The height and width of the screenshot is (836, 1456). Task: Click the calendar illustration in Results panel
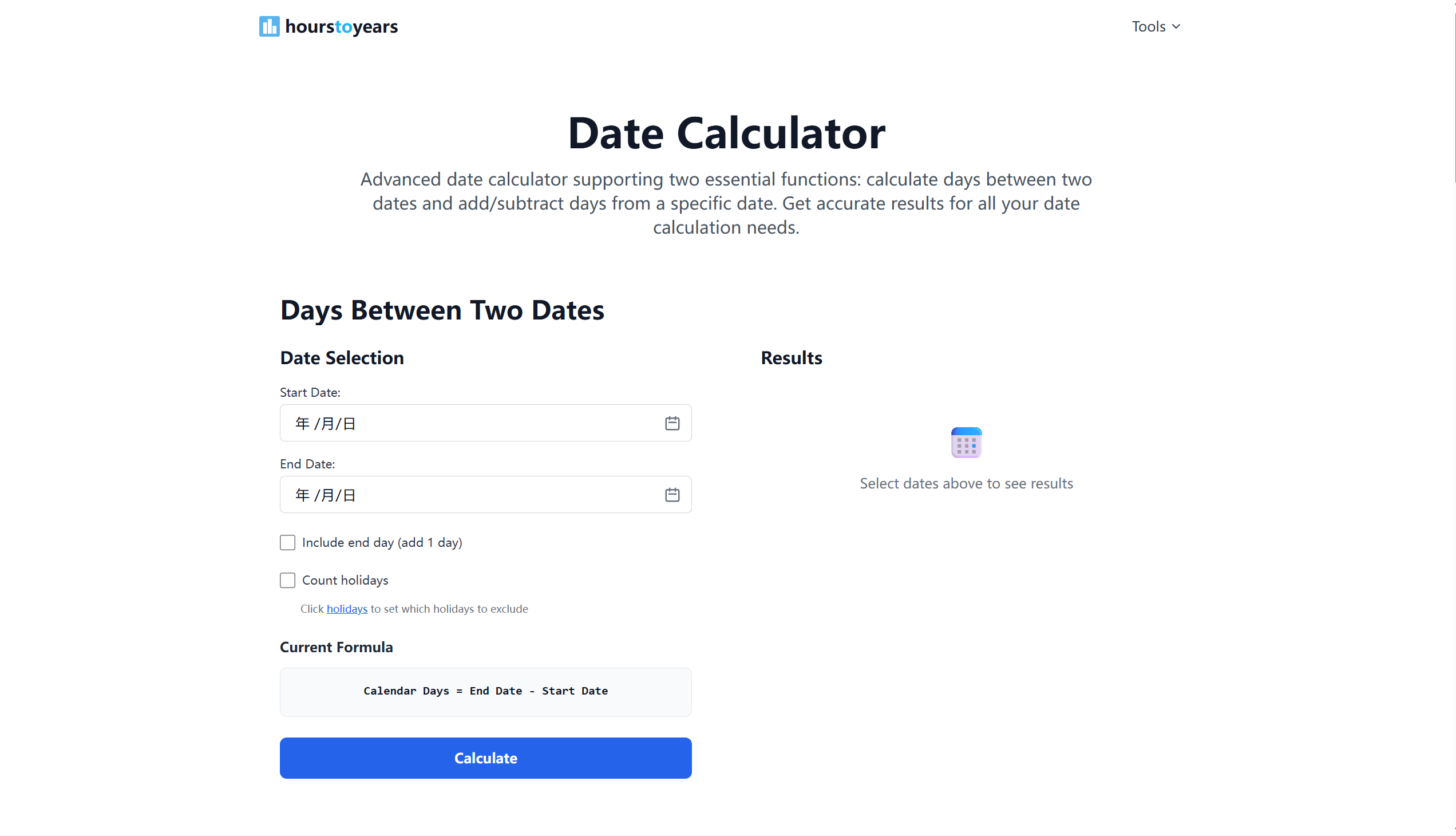point(966,442)
